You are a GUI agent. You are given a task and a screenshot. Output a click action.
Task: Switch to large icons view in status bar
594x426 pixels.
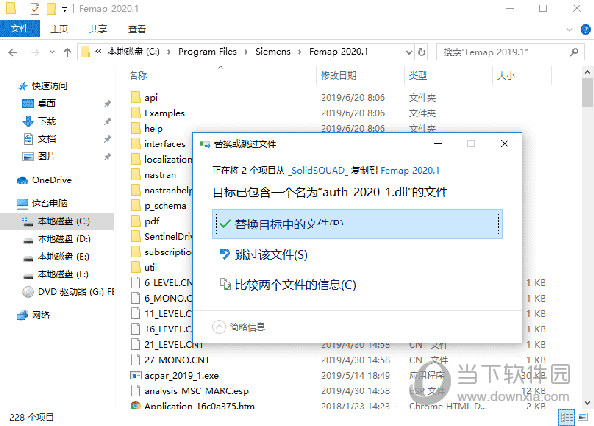click(x=583, y=418)
